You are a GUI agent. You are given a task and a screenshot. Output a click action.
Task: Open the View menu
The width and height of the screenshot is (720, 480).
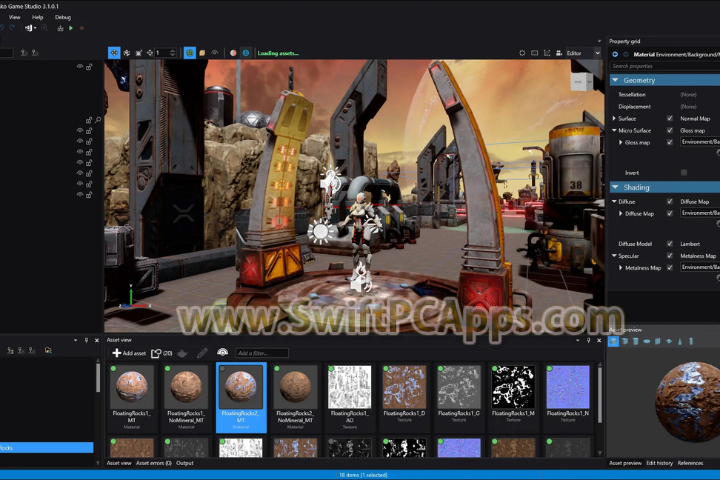(x=15, y=17)
